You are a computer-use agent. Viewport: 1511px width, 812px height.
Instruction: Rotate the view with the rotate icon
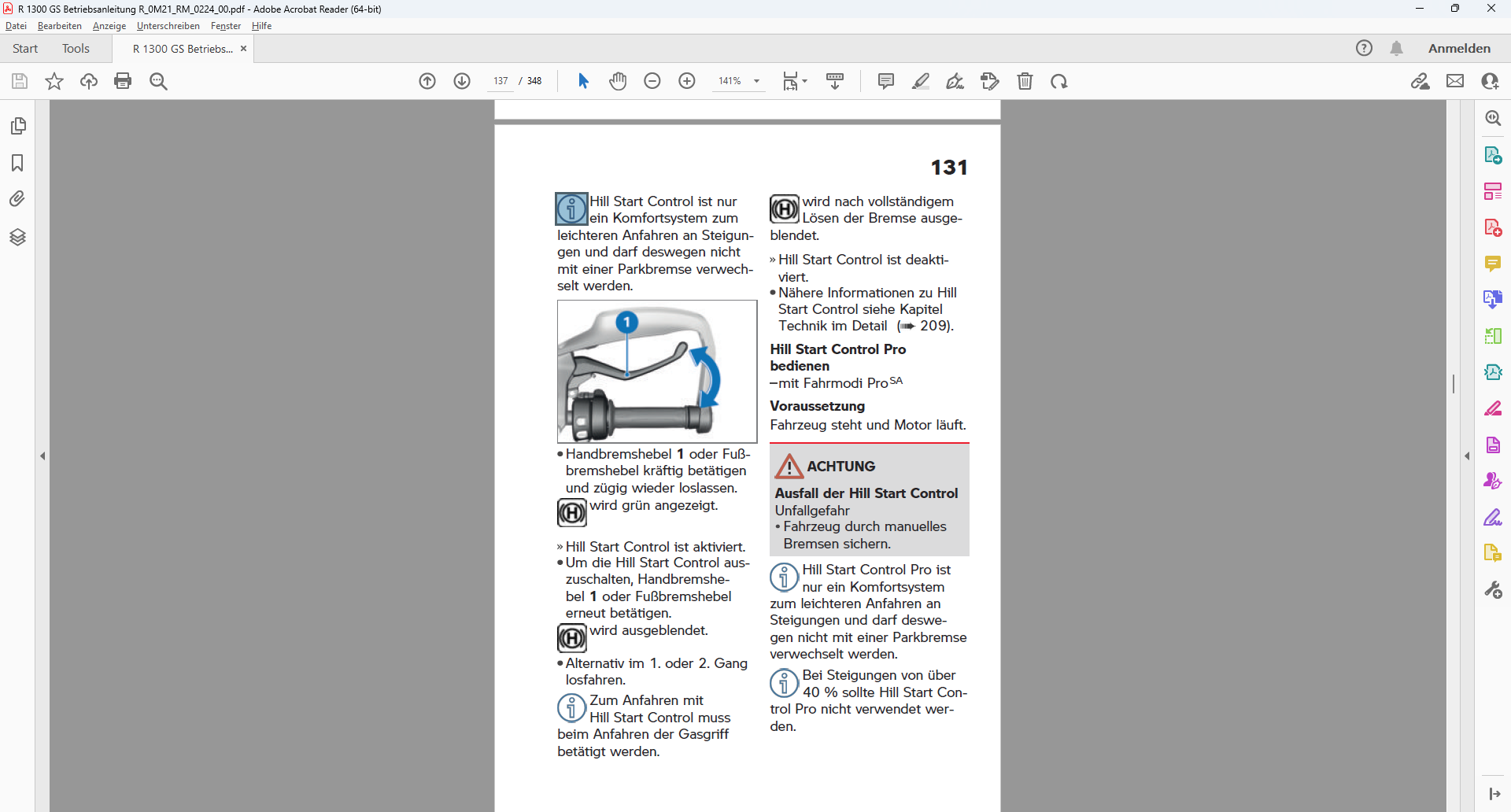1059,81
